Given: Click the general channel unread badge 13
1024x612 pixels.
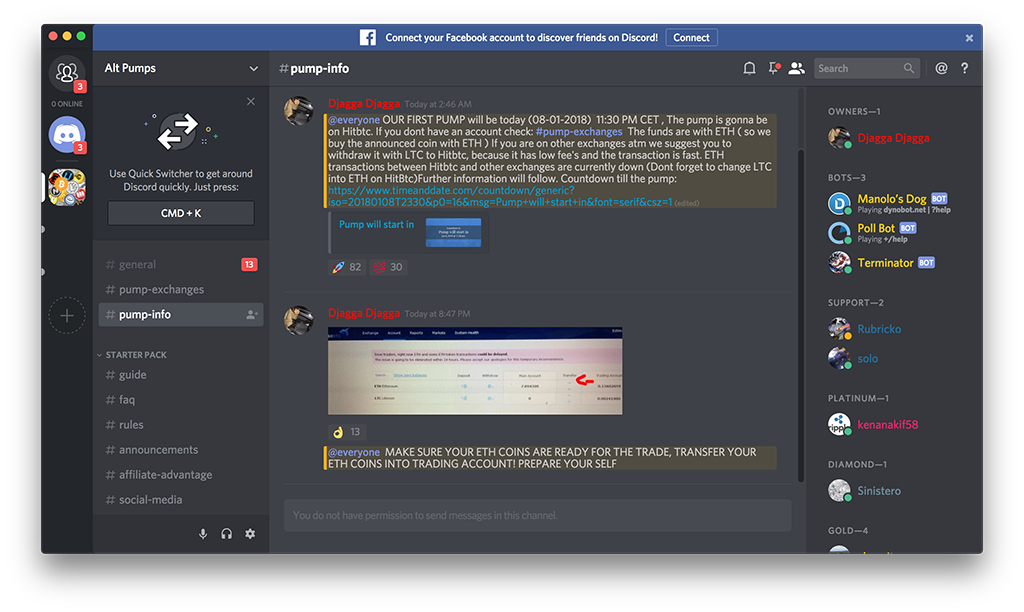Looking at the screenshot, I should click(x=249, y=265).
